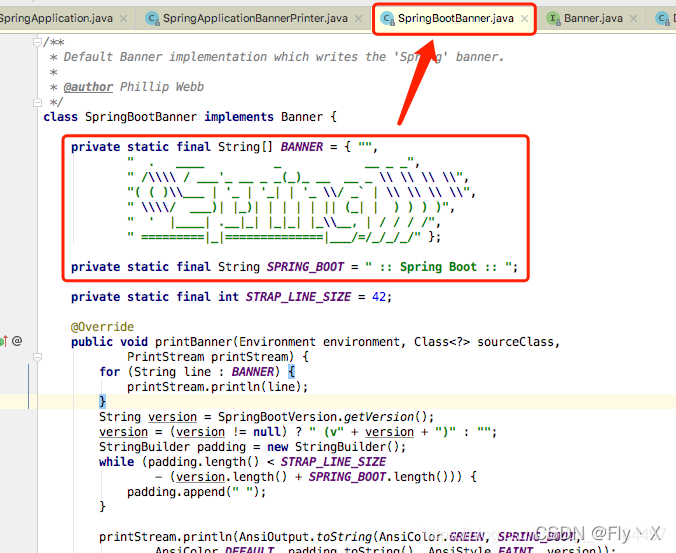Switch to SpringApplication.java tab
This screenshot has width=676, height=553.
click(56, 19)
